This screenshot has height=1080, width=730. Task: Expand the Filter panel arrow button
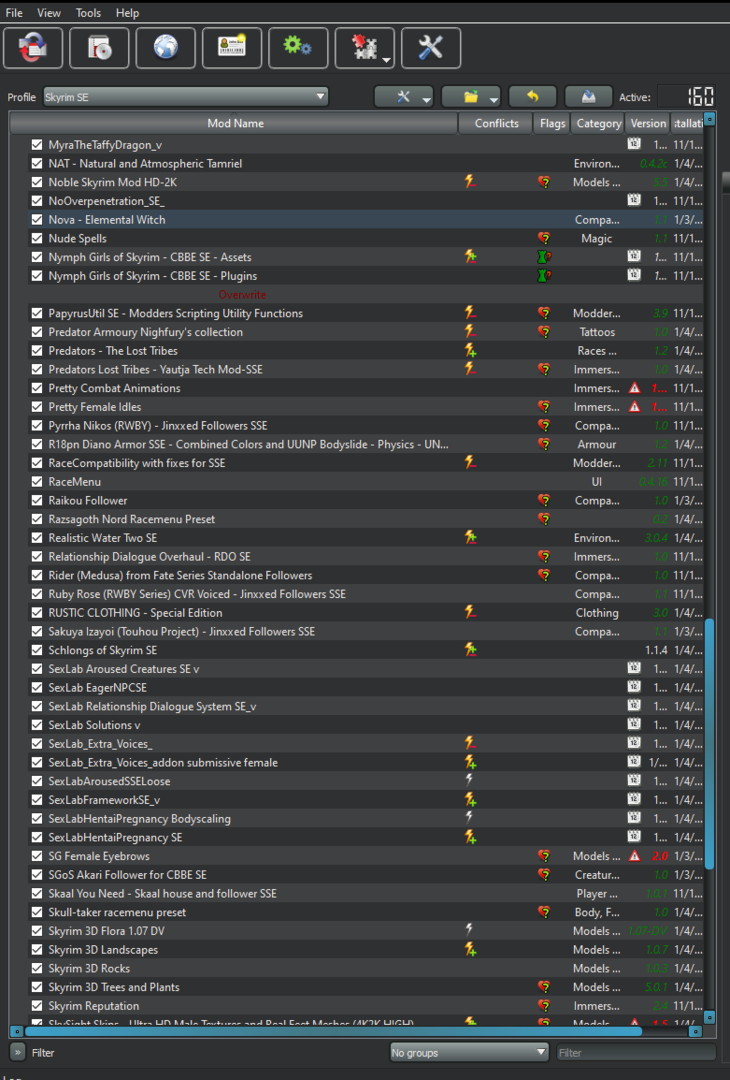click(x=17, y=1052)
